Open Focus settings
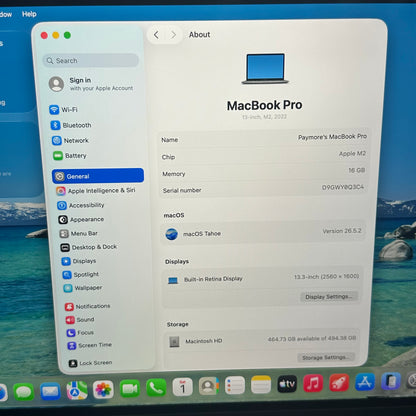This screenshot has width=416, height=416. (x=80, y=333)
